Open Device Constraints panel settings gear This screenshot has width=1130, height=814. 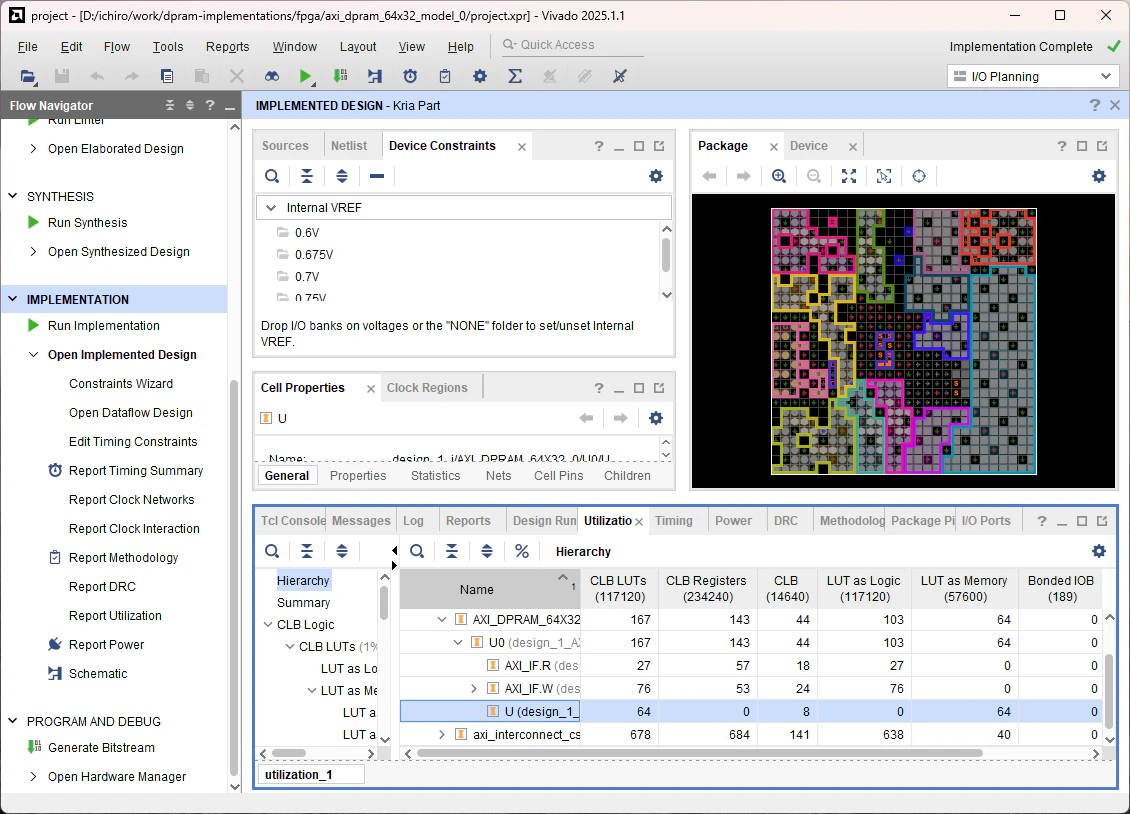point(656,176)
